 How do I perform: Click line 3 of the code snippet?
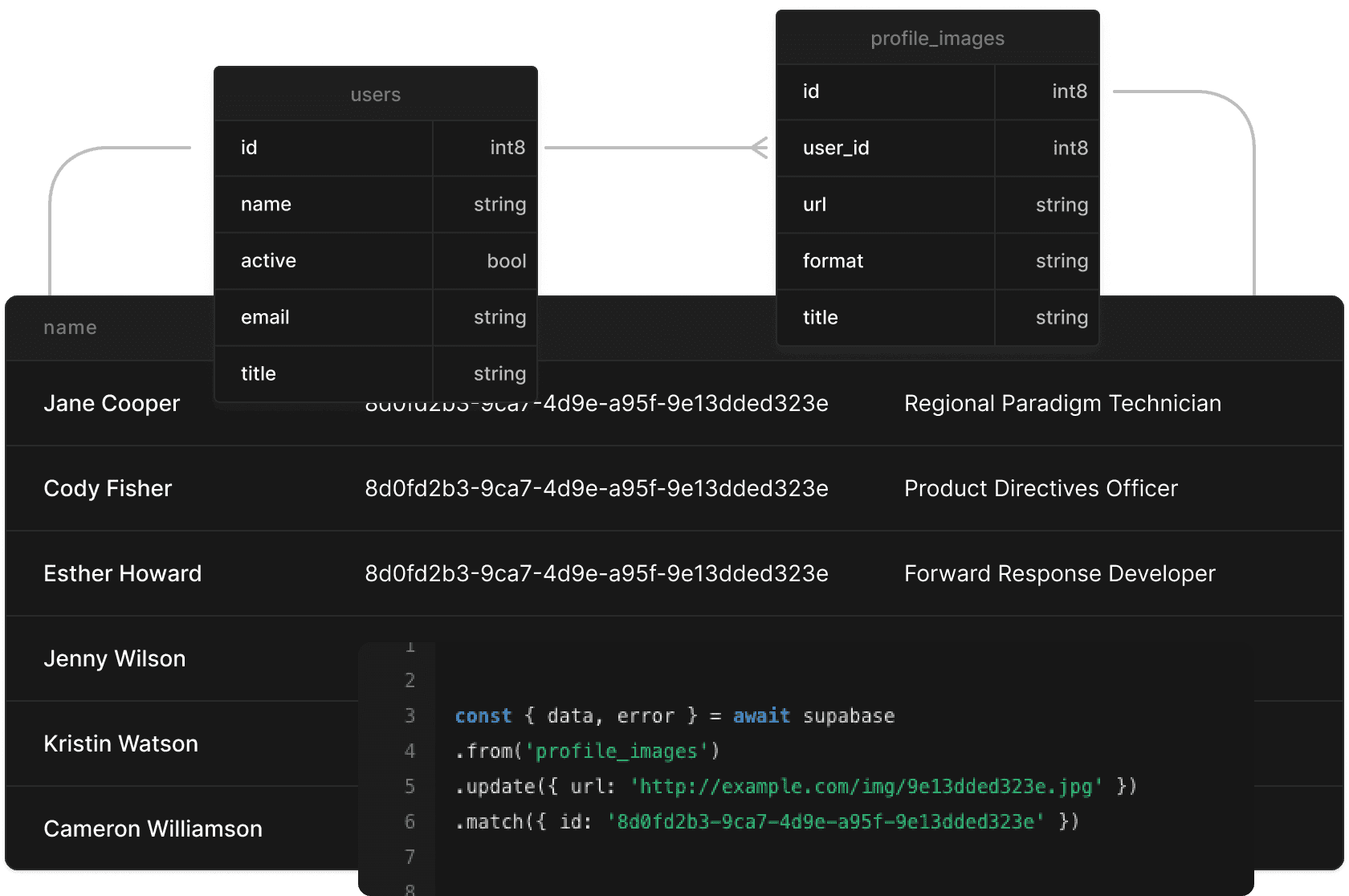674,715
